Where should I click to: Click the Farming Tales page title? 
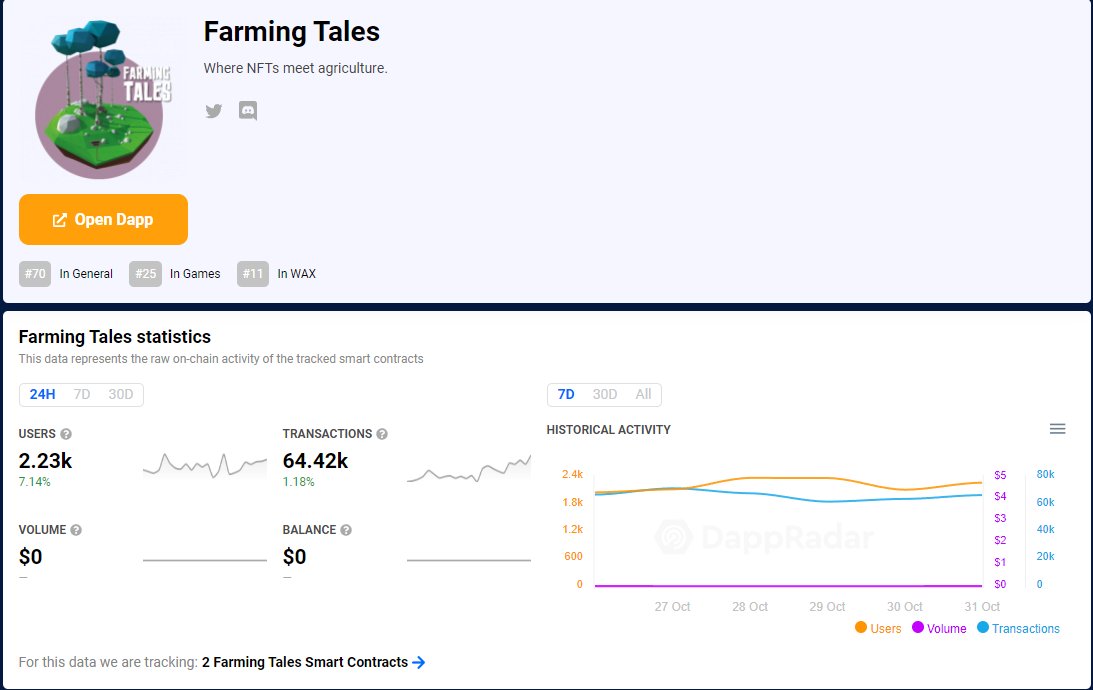coord(291,32)
